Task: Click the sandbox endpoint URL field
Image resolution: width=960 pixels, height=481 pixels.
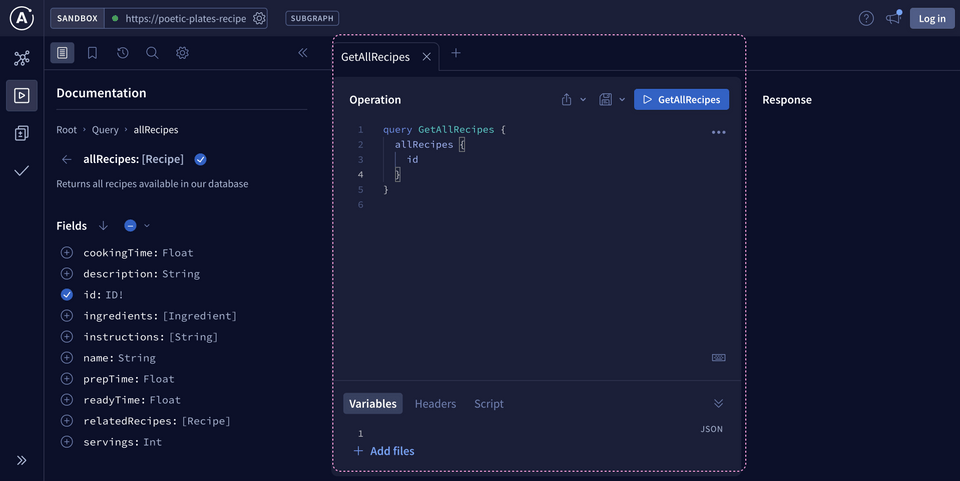Action: (186, 18)
